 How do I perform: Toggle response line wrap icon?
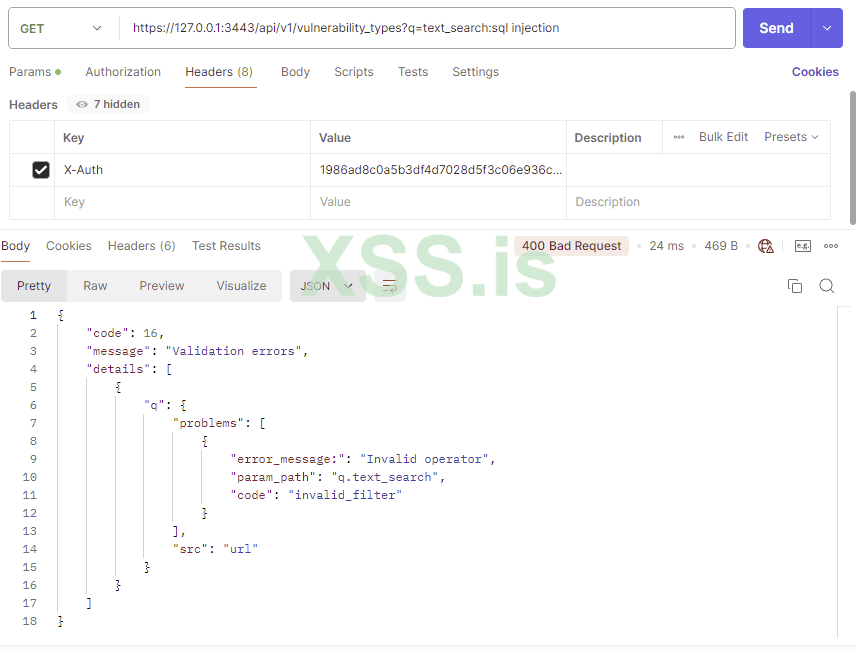[x=390, y=286]
